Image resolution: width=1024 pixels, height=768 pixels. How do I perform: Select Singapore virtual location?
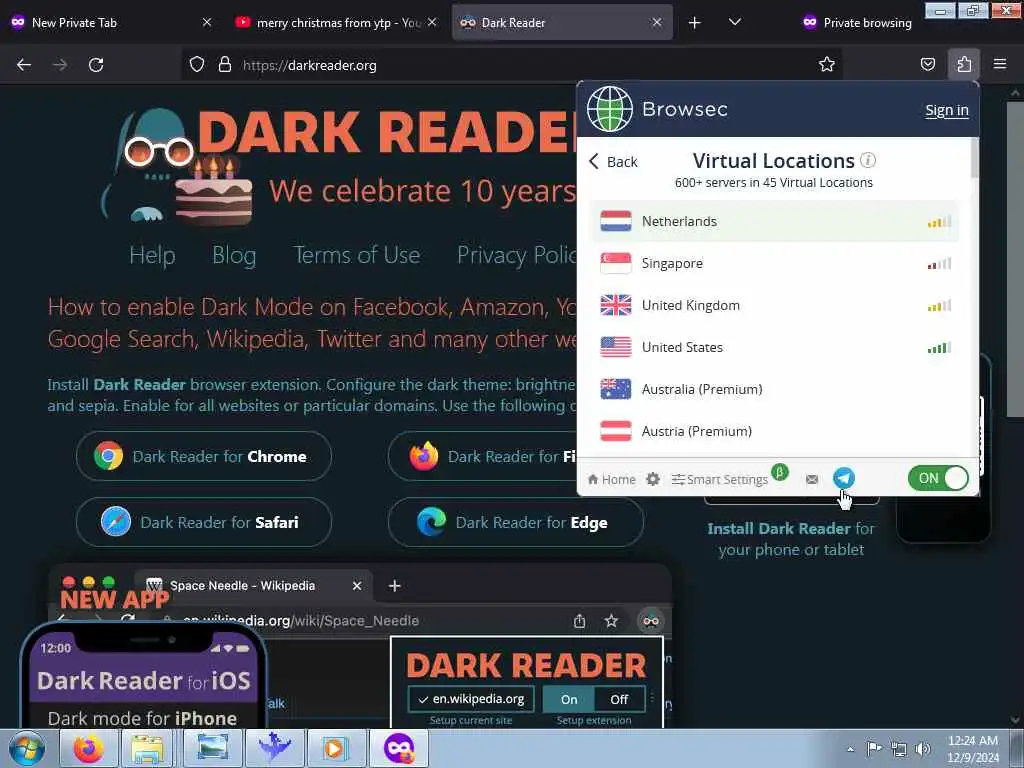(x=775, y=263)
